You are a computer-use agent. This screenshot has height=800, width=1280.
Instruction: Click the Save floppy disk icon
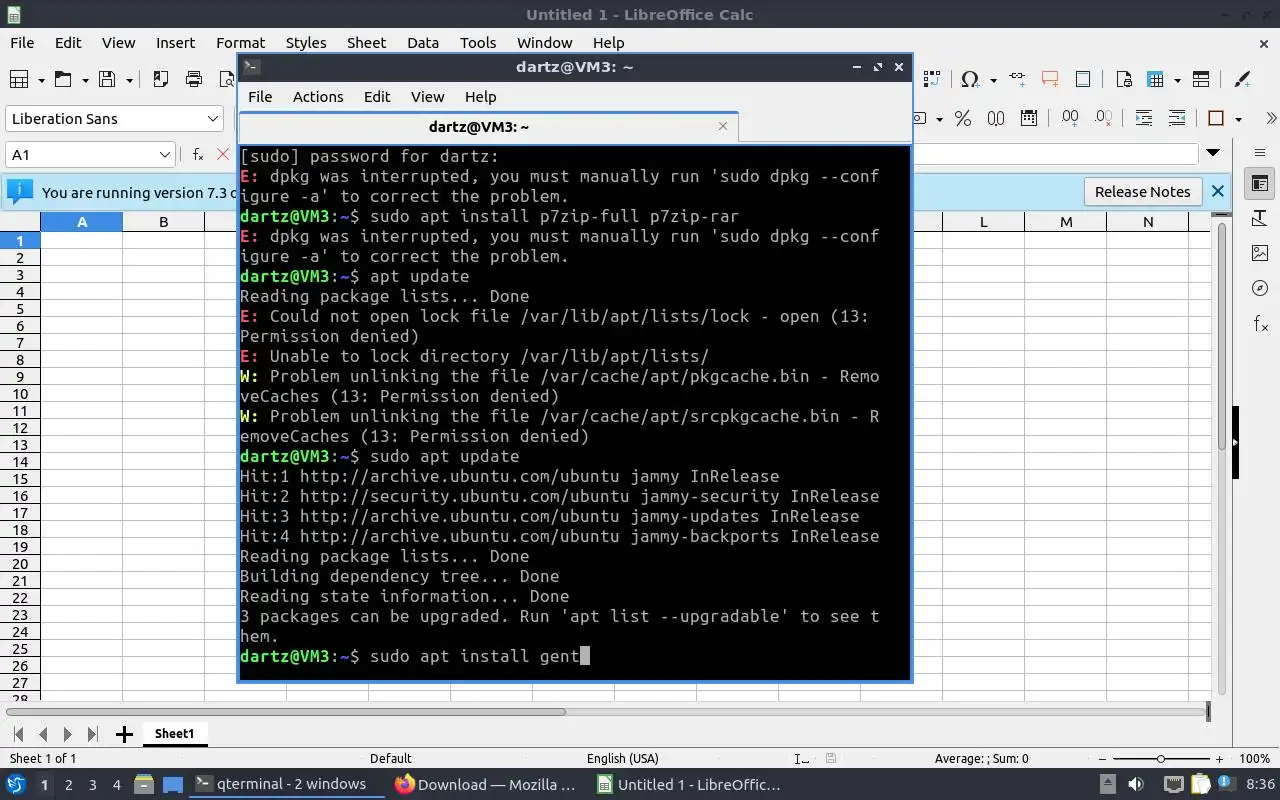[x=107, y=80]
